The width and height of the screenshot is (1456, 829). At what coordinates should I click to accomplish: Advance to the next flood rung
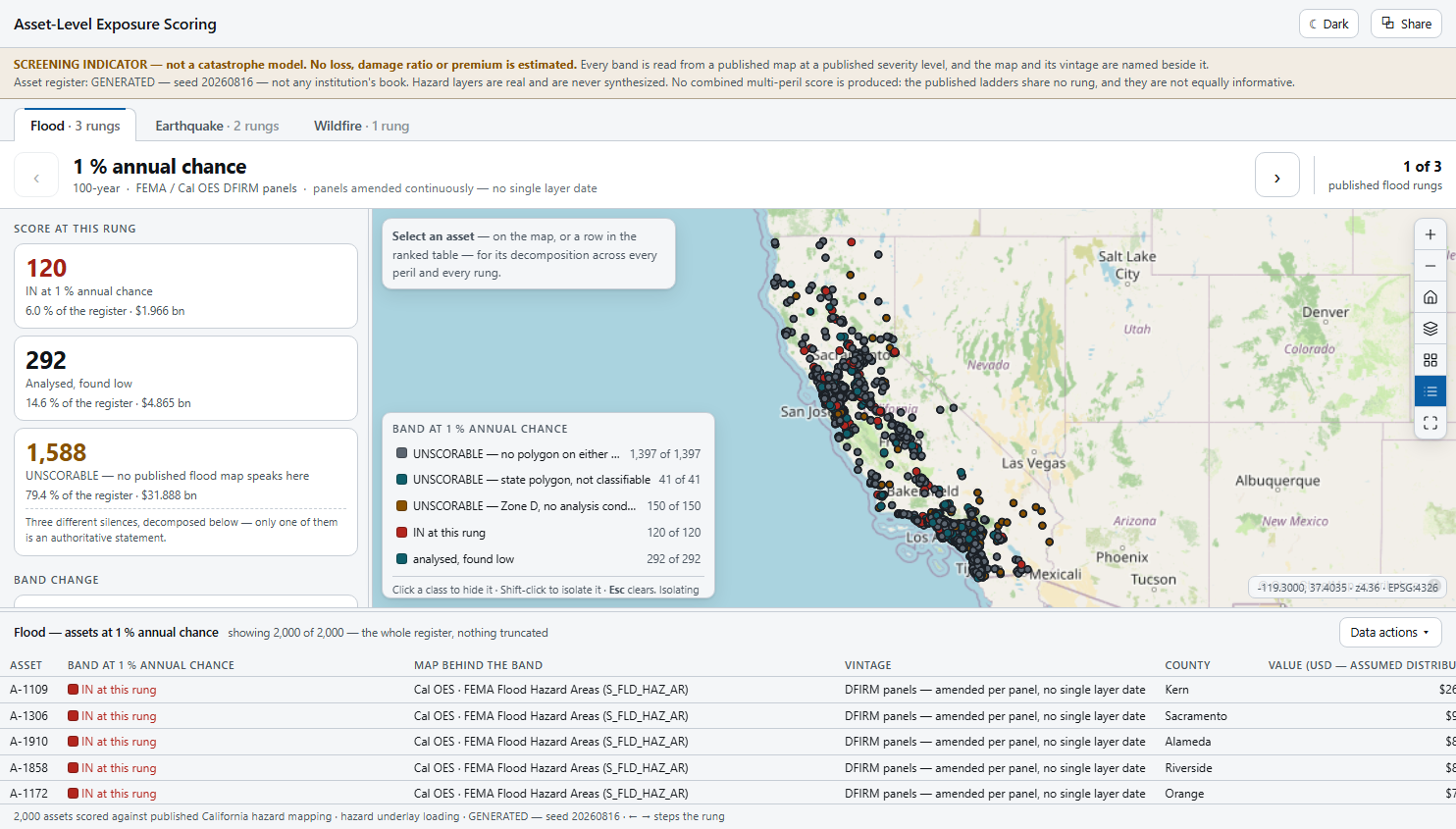point(1276,176)
